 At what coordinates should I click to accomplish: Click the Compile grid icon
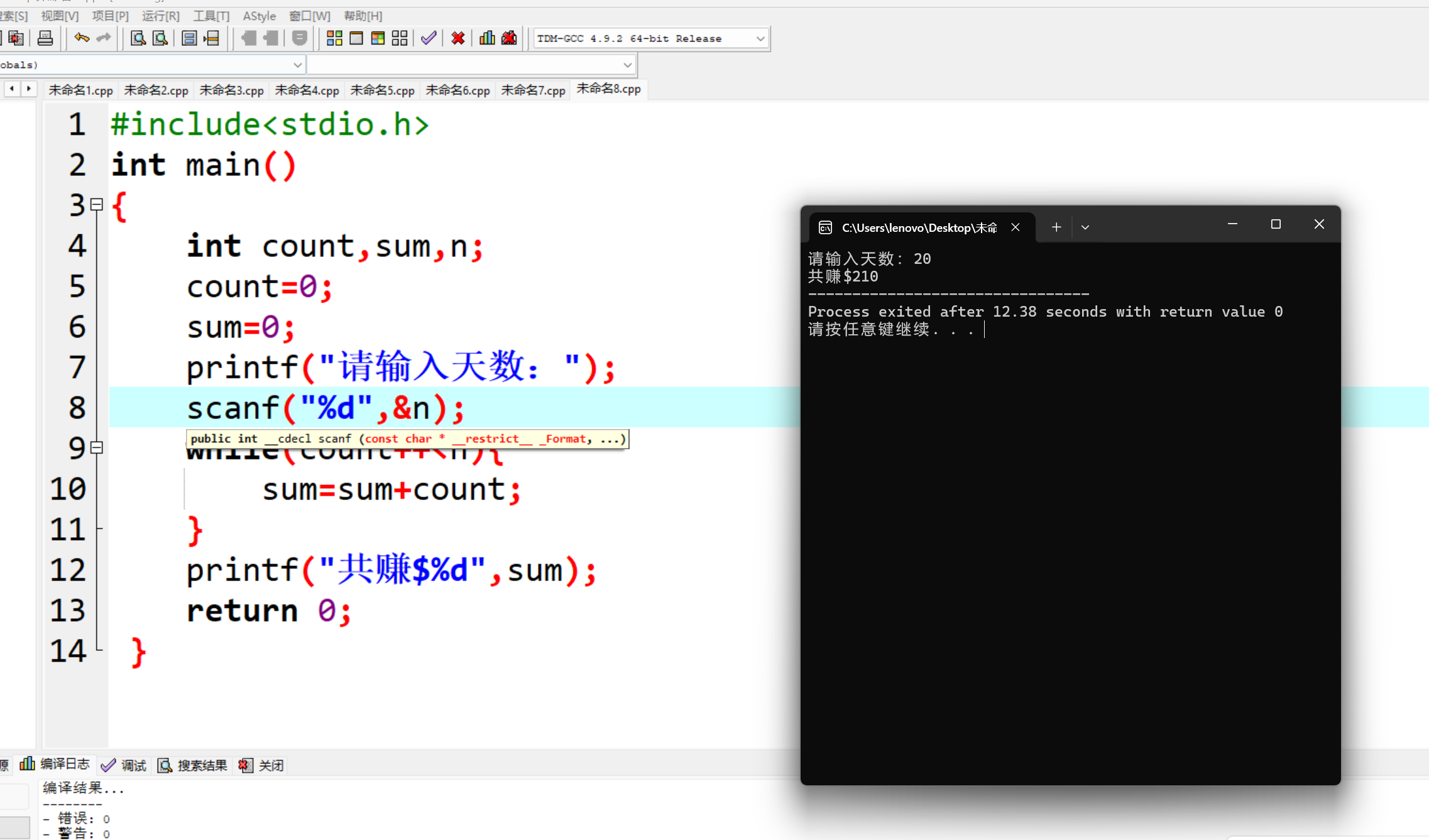coord(334,38)
